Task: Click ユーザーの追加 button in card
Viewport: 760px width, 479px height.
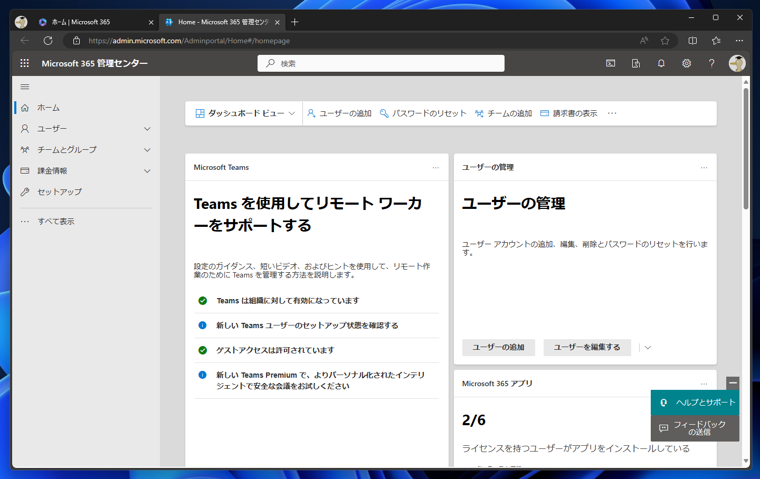Action: click(x=498, y=348)
